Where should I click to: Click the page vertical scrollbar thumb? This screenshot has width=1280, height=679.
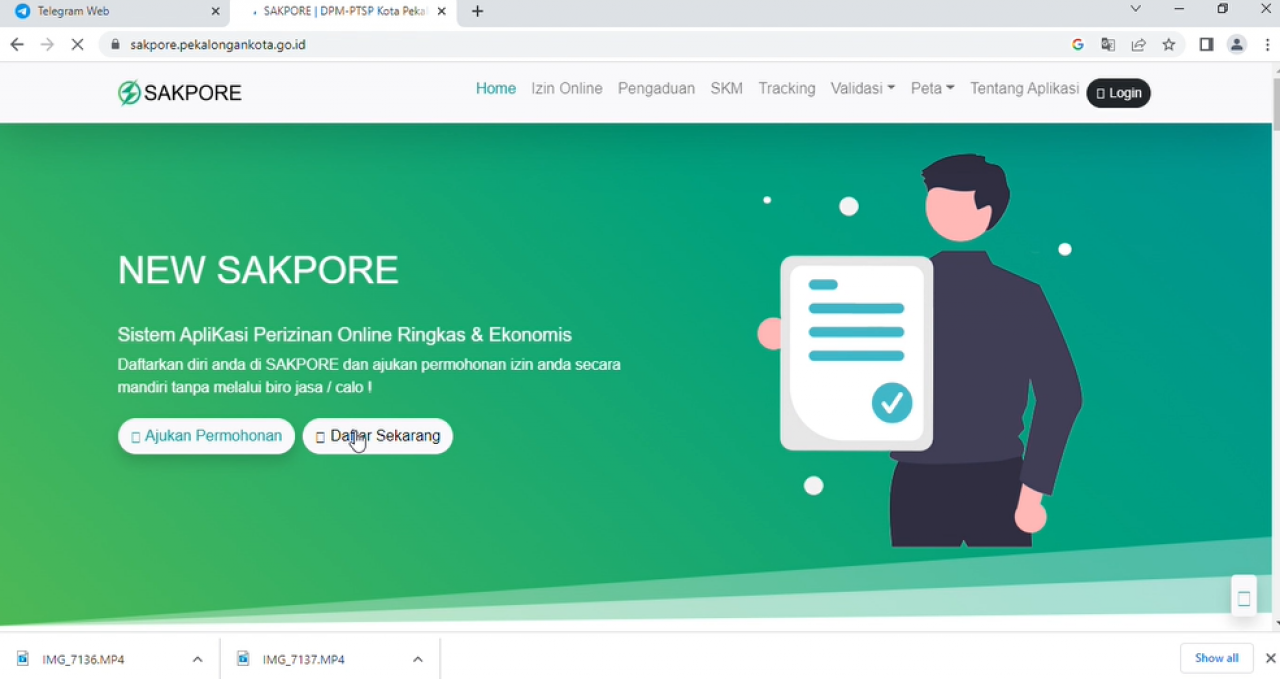(1275, 105)
